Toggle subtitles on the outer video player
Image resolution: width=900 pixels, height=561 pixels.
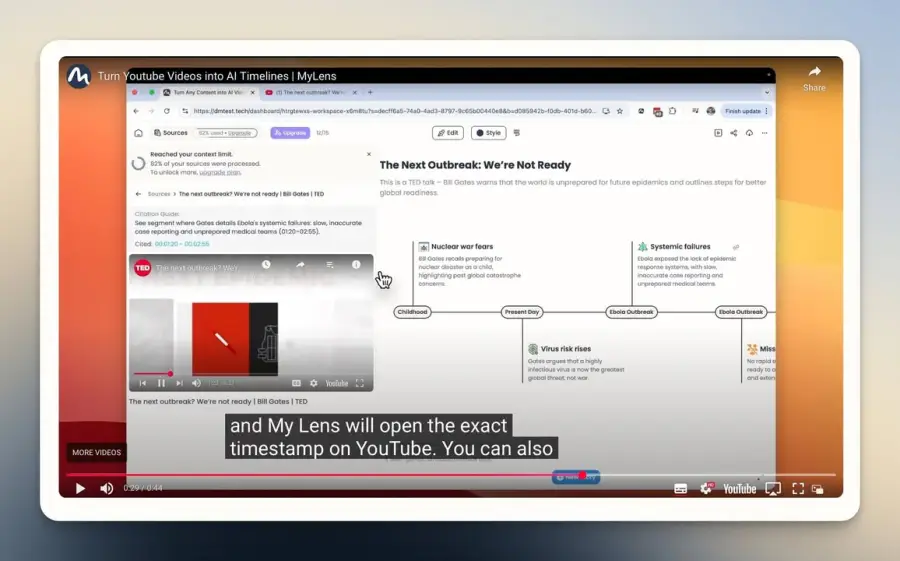681,489
